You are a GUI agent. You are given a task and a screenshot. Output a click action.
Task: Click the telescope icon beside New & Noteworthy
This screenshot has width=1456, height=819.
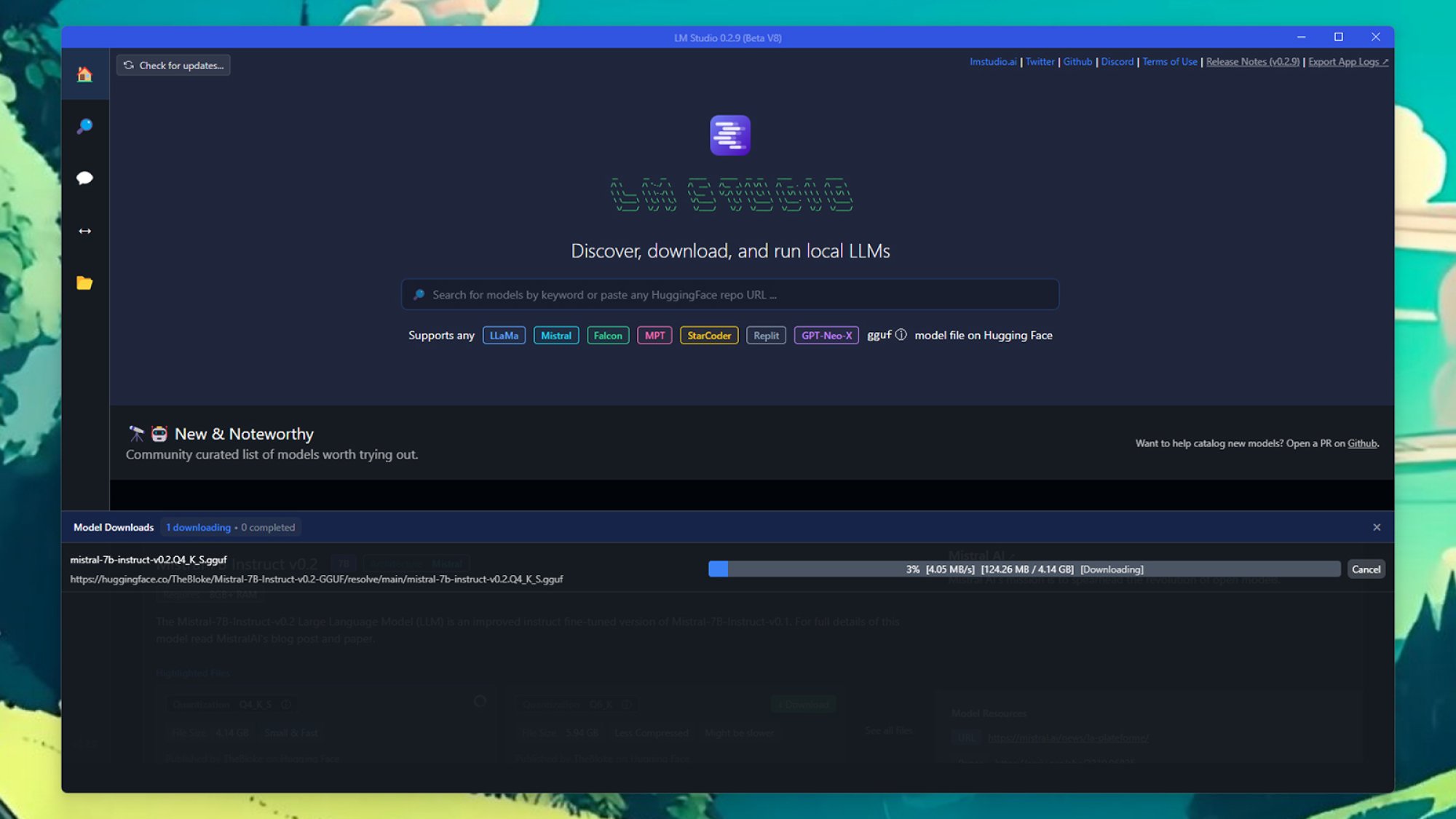click(x=136, y=434)
